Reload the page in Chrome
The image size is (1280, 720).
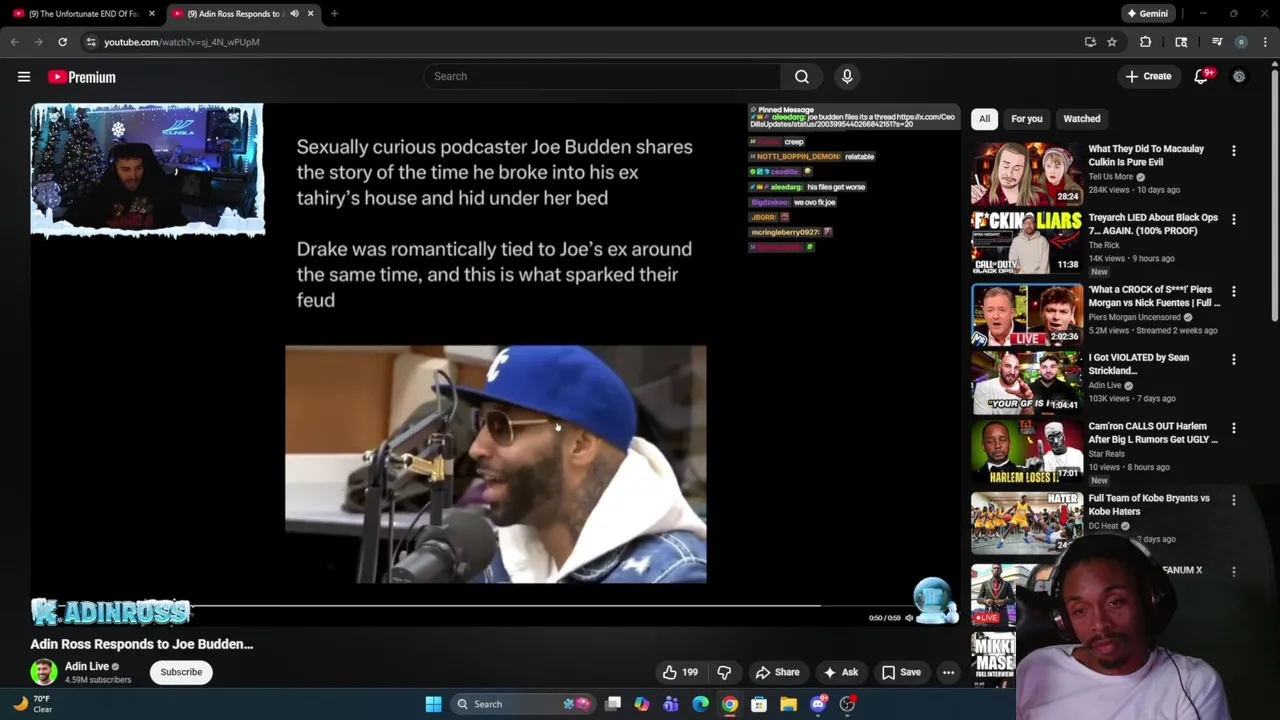[62, 42]
